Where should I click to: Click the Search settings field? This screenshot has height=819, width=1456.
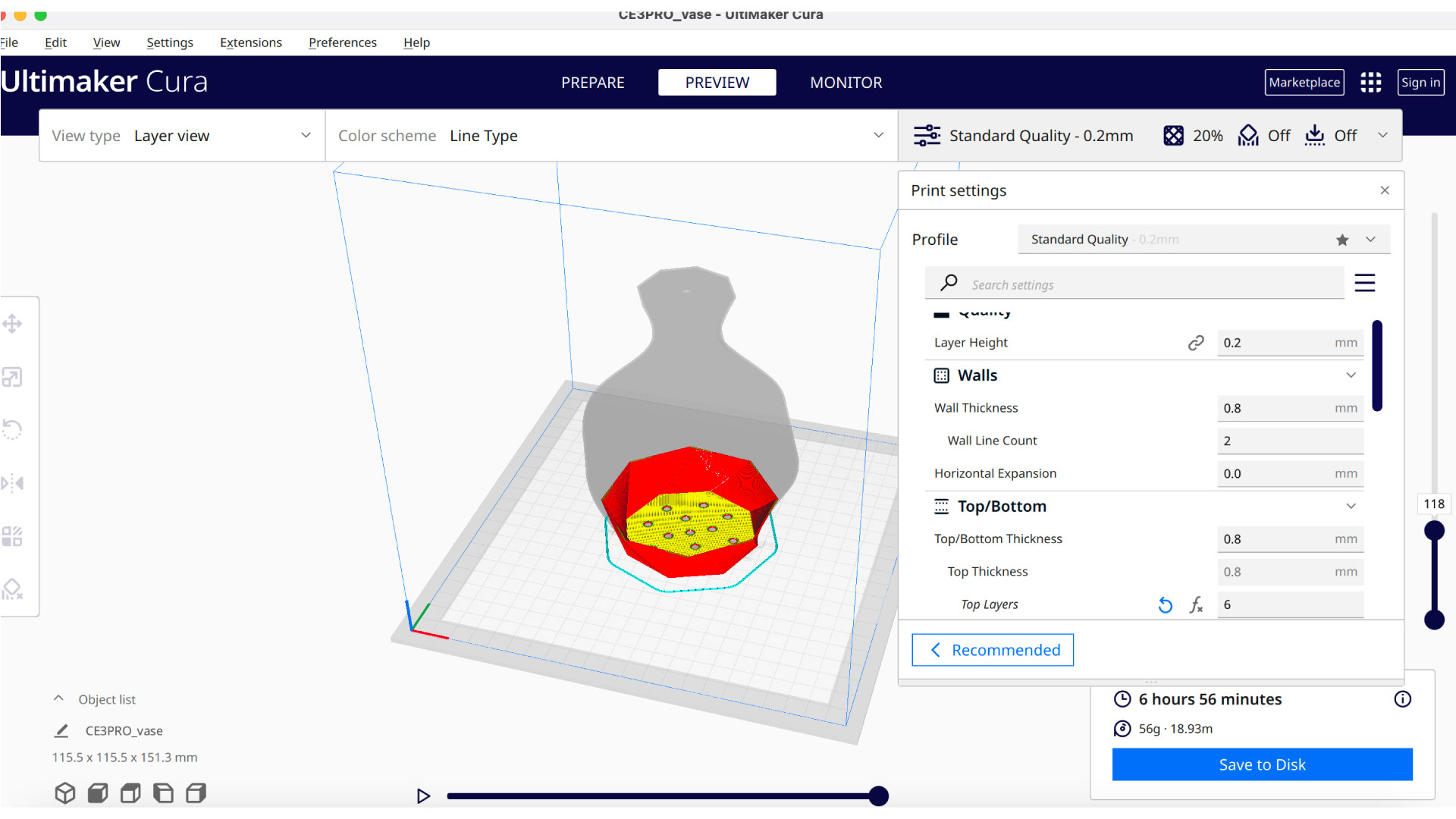(x=1134, y=284)
